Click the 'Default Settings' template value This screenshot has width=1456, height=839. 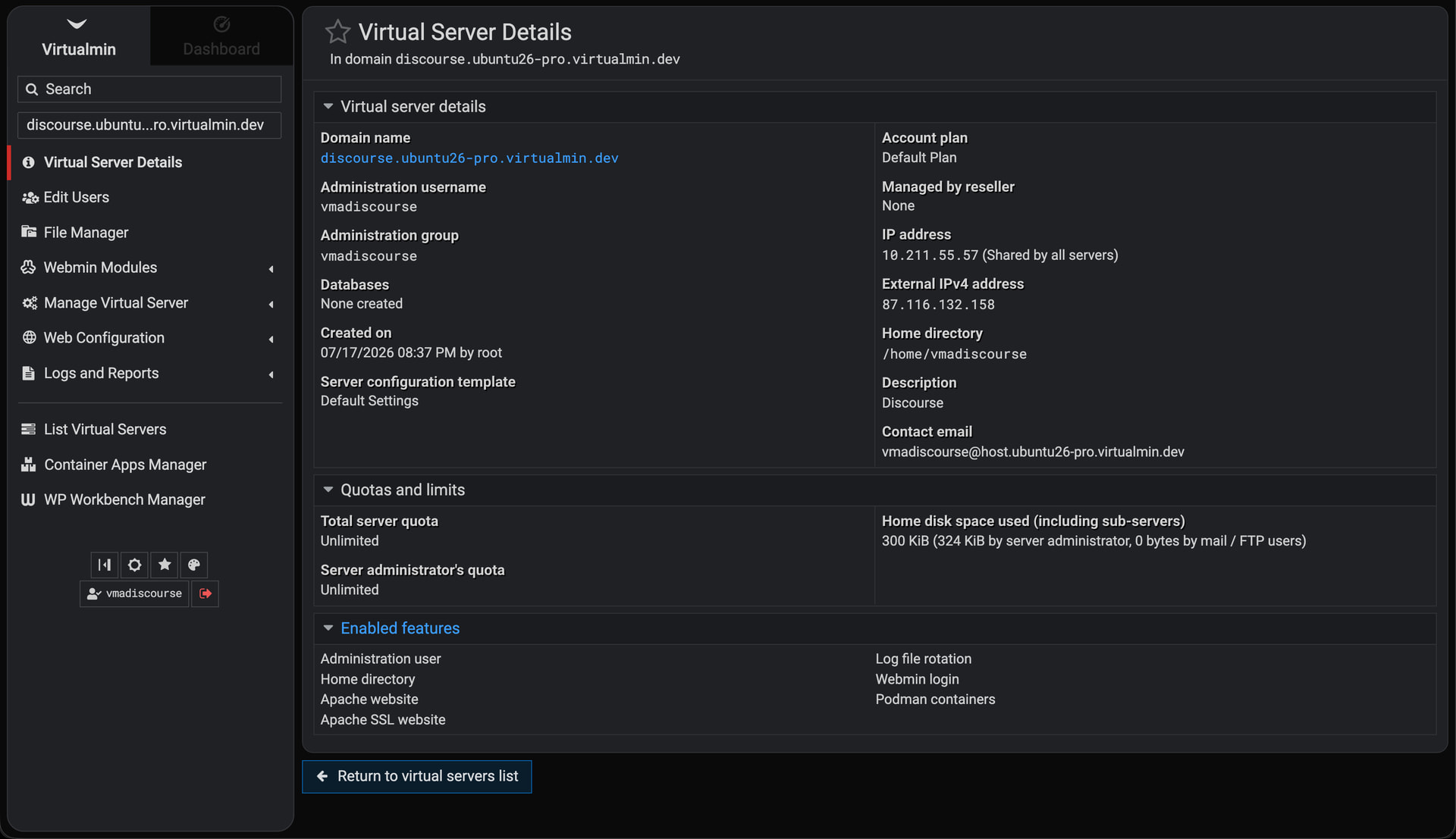point(369,401)
